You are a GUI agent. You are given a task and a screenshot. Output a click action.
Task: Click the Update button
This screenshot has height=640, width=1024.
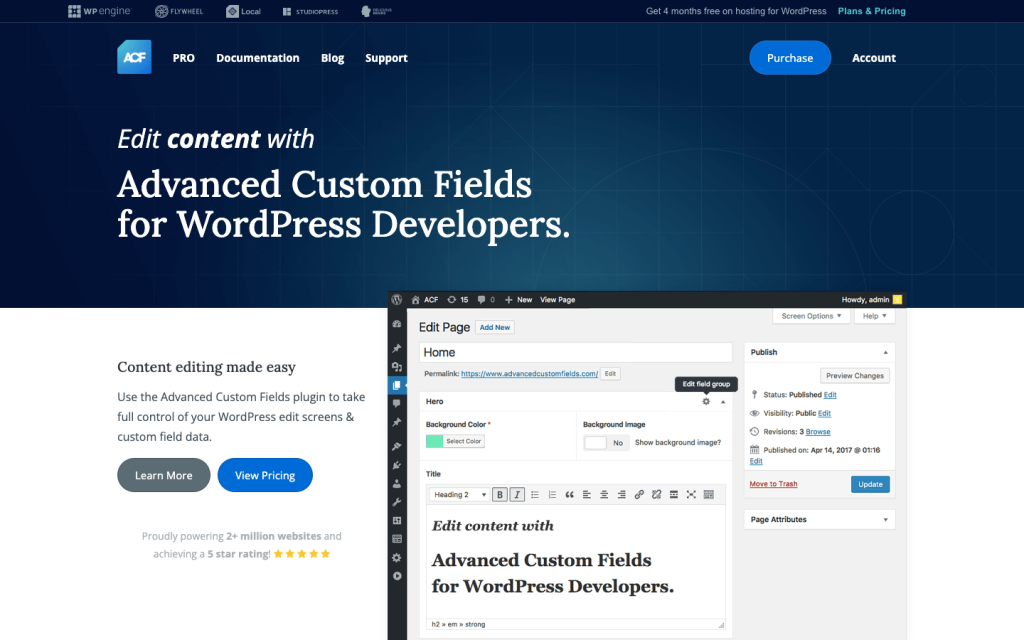(x=870, y=484)
